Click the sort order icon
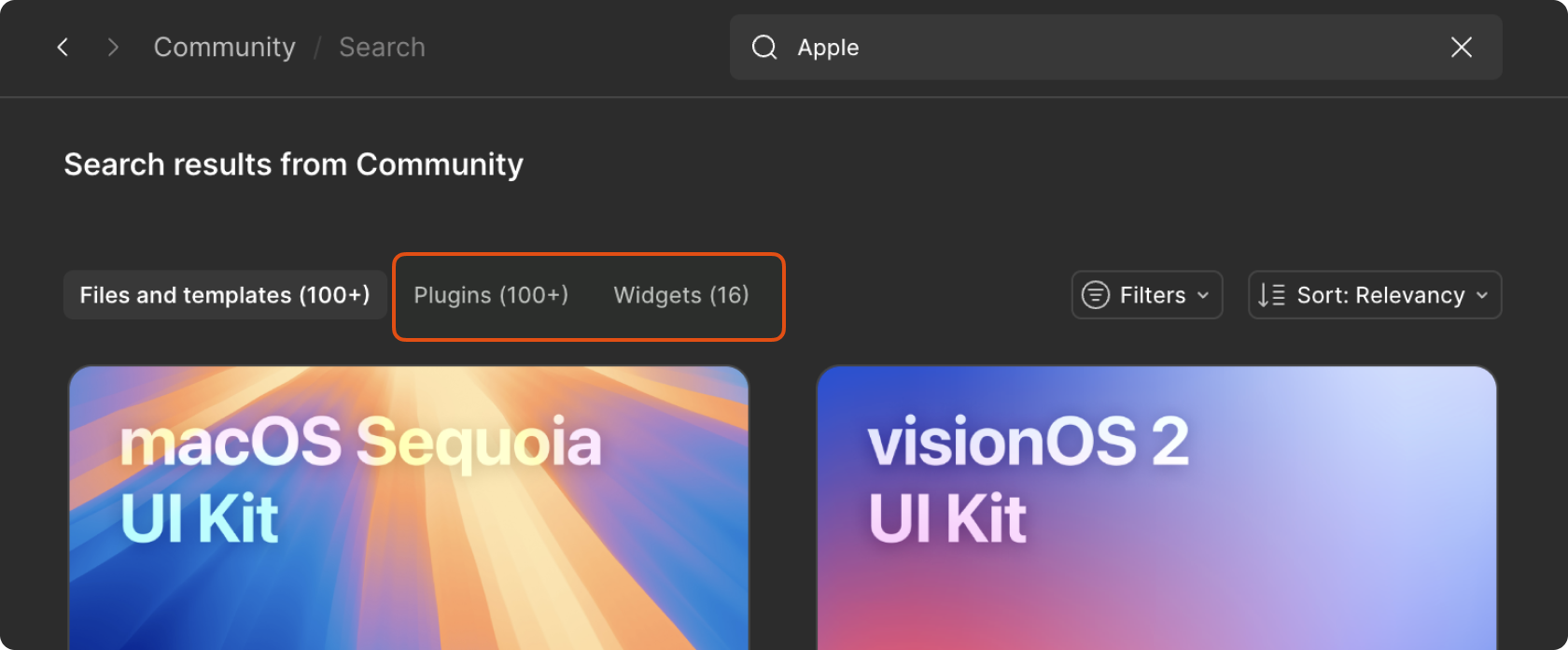 (1271, 295)
